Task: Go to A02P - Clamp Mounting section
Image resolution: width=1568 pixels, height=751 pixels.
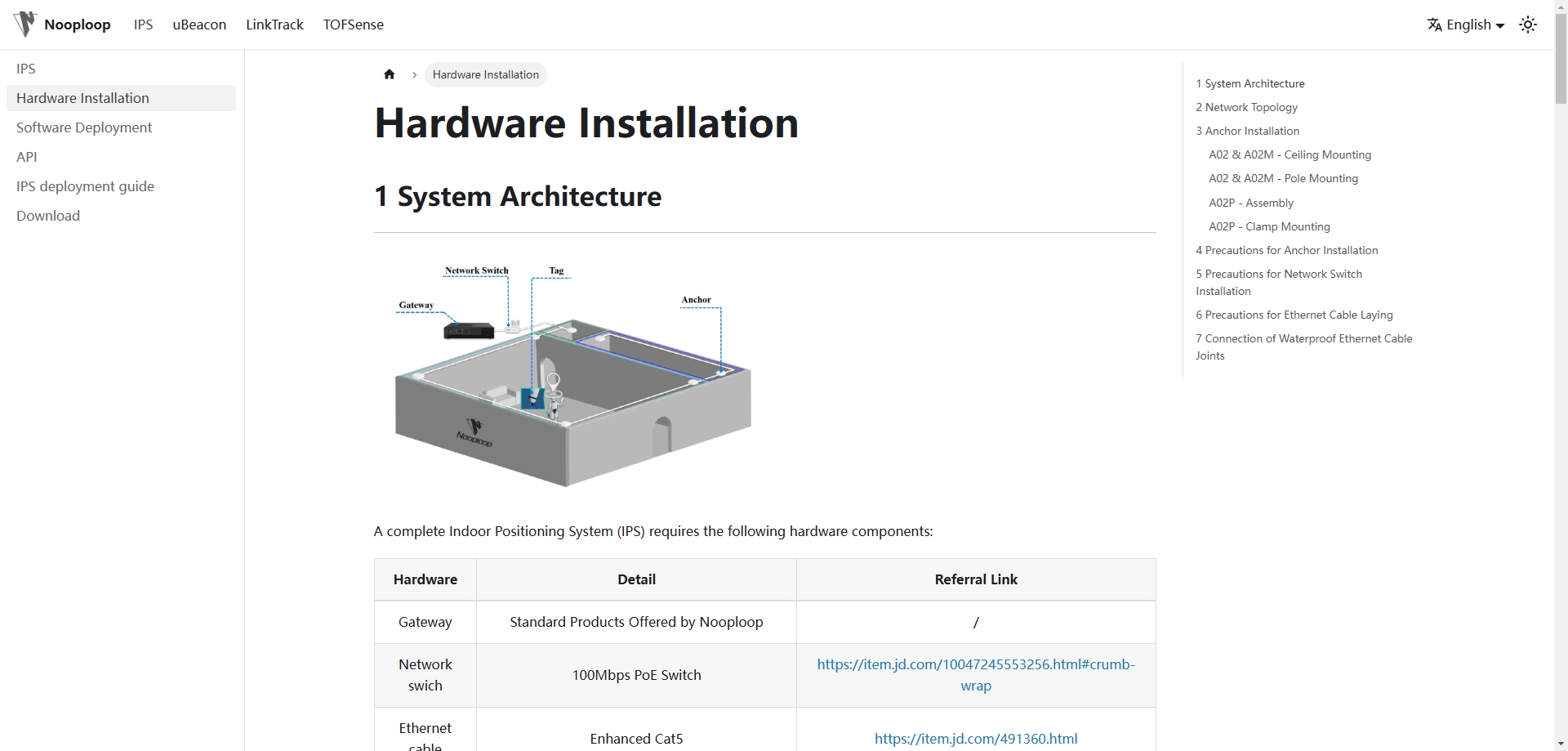Action: pos(1269,226)
